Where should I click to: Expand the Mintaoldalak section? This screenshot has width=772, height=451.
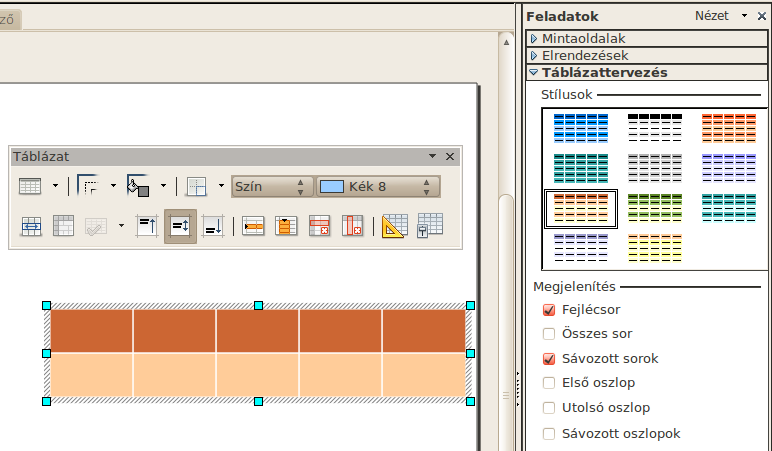pos(647,38)
